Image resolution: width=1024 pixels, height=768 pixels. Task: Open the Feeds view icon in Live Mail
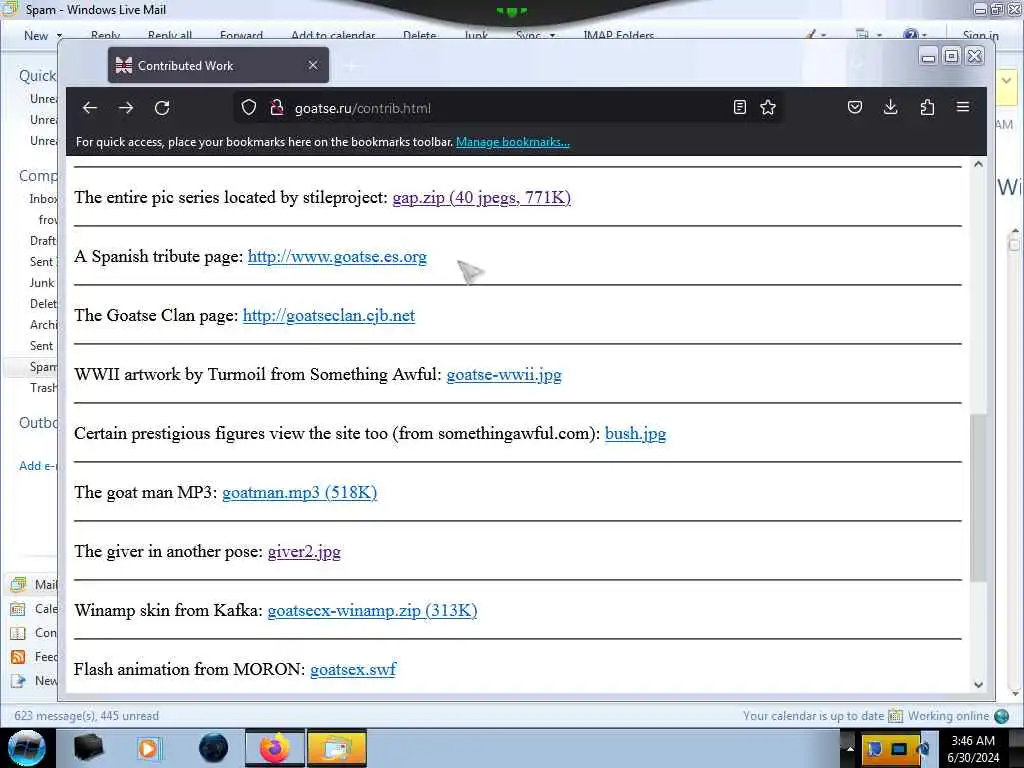pyautogui.click(x=18, y=657)
